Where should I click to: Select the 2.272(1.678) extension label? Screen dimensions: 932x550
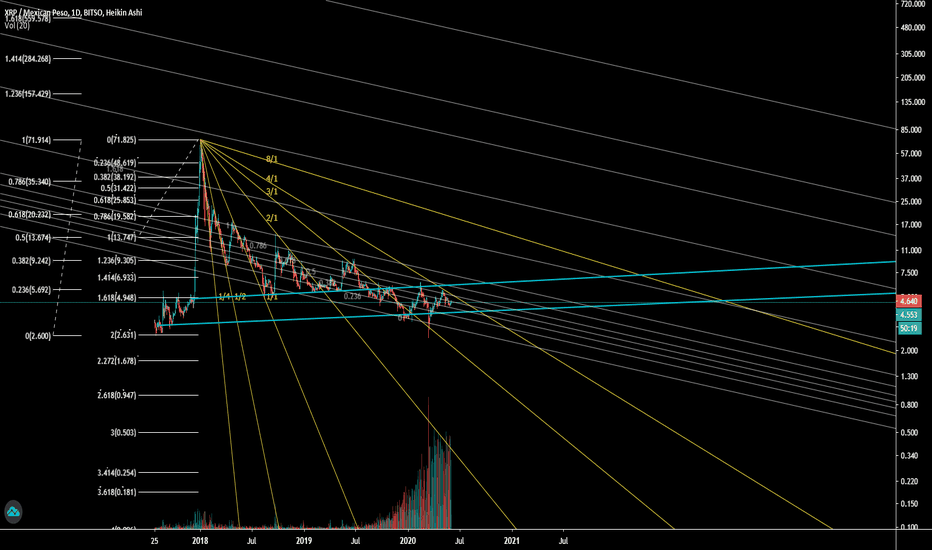[117, 361]
